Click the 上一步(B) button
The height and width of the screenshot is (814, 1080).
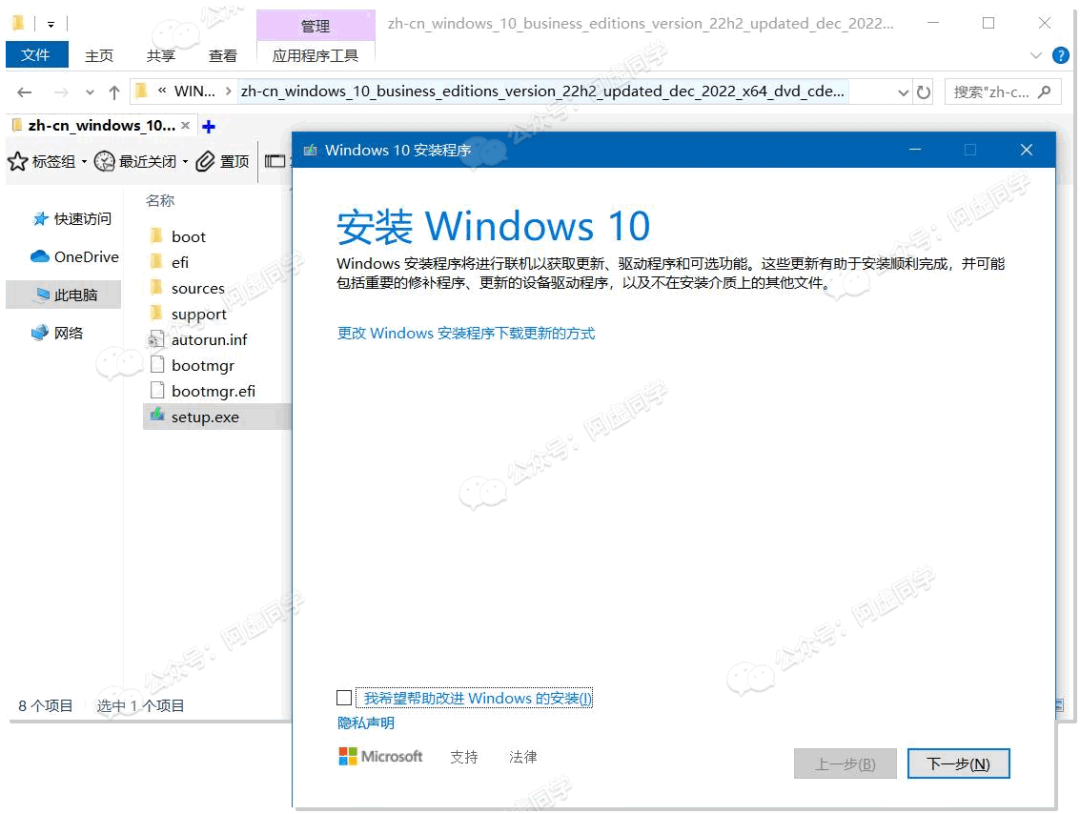(845, 763)
